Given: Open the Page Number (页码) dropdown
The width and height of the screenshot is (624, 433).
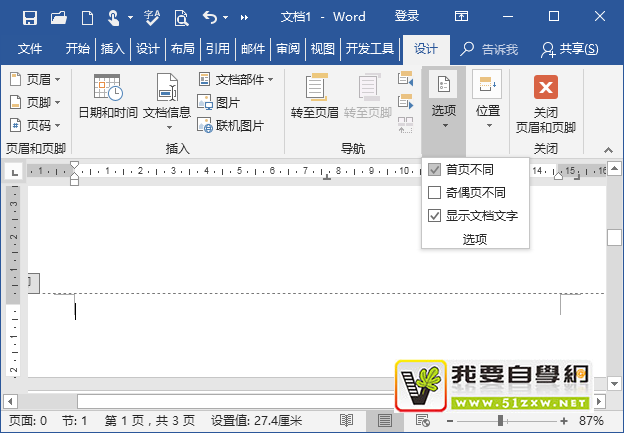Looking at the screenshot, I should [35, 126].
